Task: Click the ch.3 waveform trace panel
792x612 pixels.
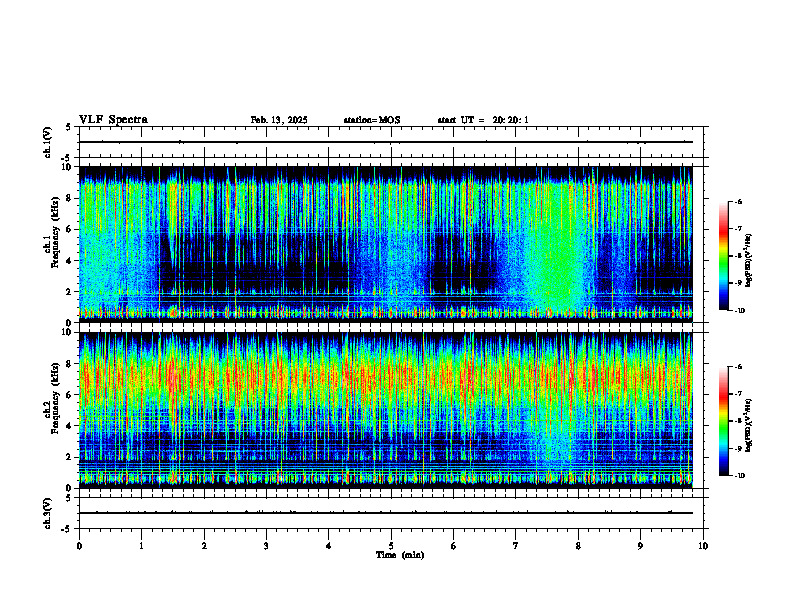Action: (x=391, y=513)
